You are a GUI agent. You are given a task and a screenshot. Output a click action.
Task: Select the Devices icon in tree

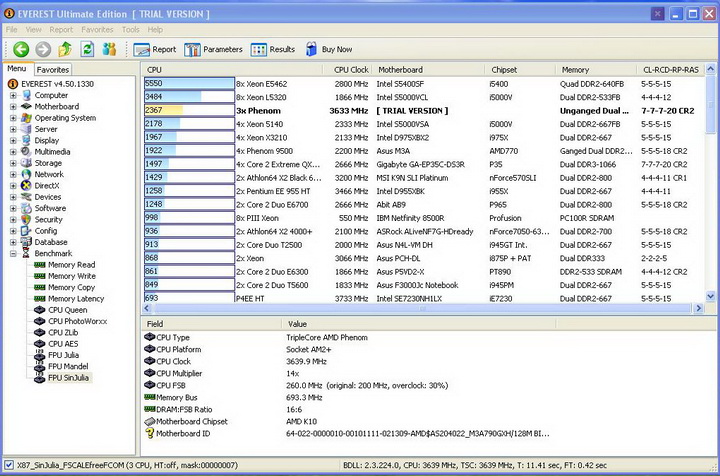(27, 197)
